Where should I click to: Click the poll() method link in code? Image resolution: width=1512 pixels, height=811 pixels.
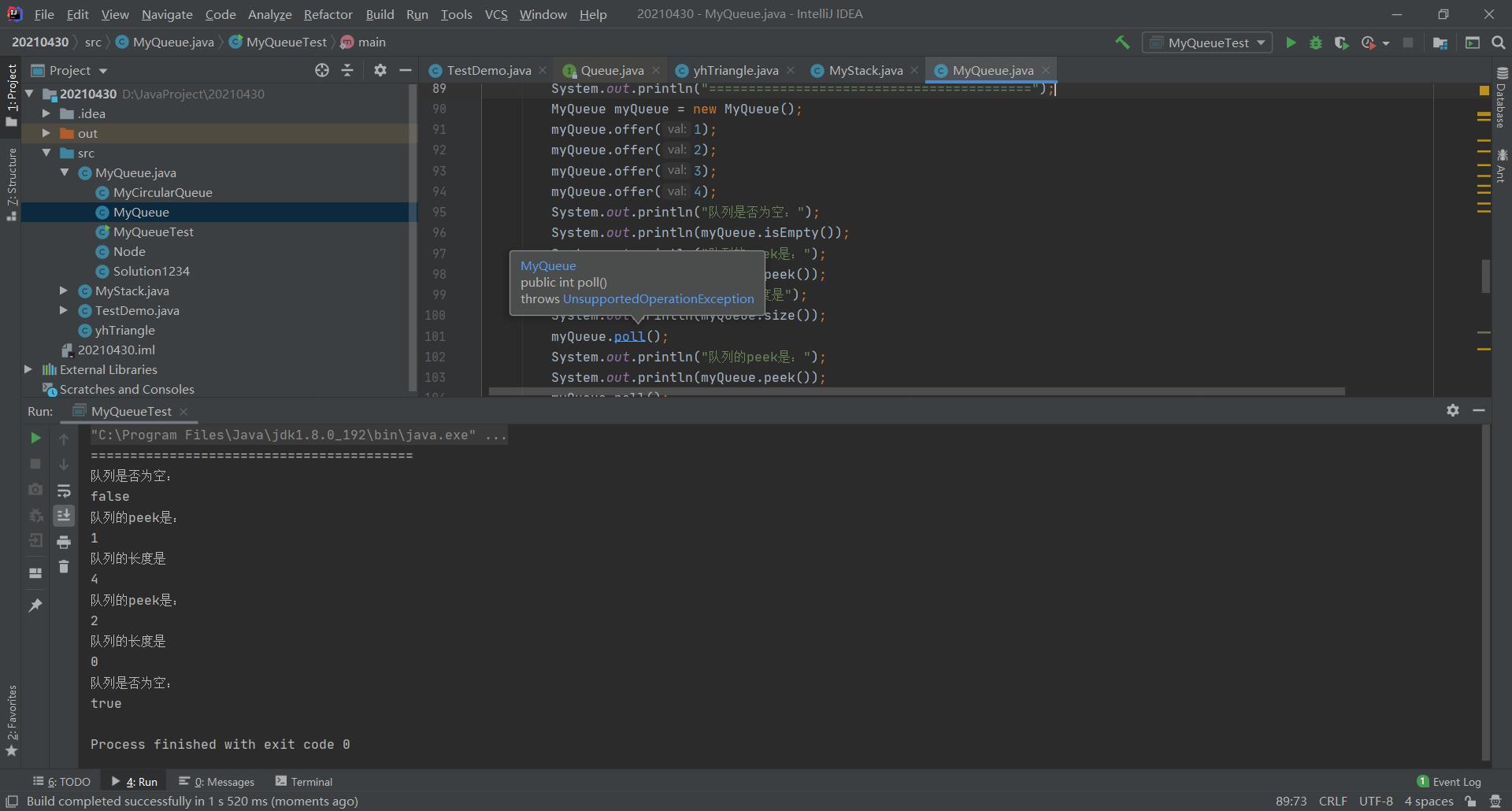point(629,336)
